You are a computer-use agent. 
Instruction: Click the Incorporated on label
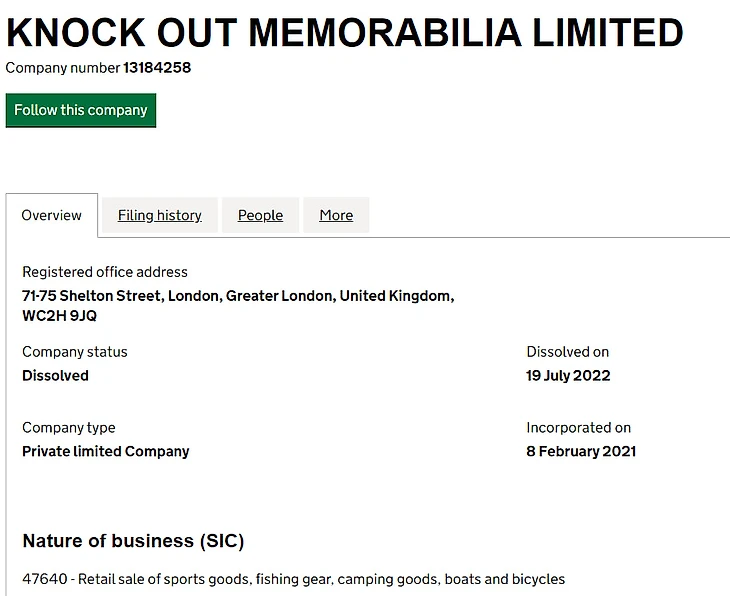[579, 428]
